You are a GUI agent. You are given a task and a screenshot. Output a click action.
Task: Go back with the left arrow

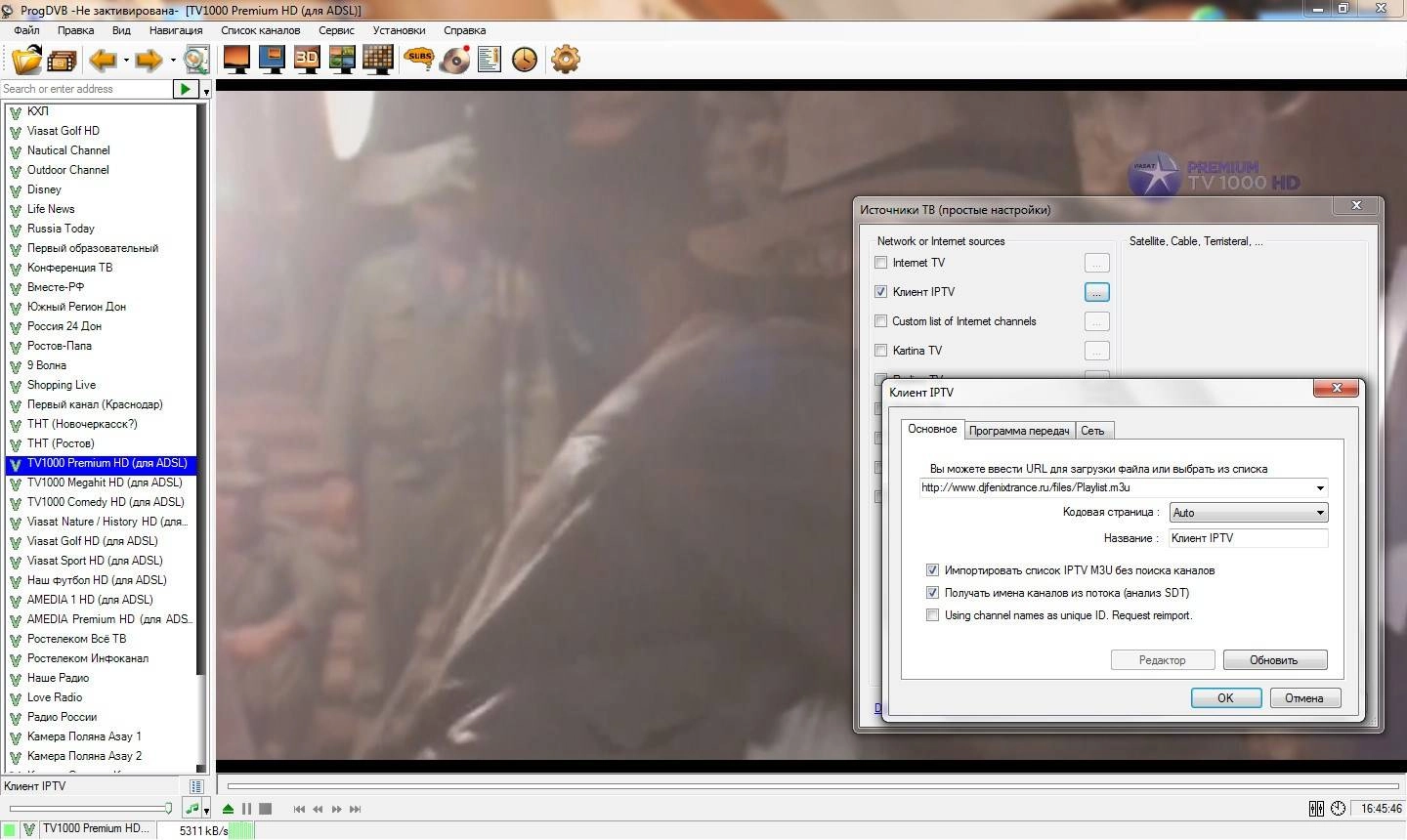(x=103, y=61)
